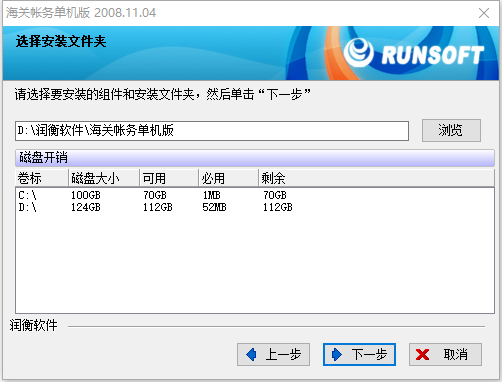Image resolution: width=502 pixels, height=382 pixels.
Task: Click the 100GB disk size cell
Action: point(86,195)
